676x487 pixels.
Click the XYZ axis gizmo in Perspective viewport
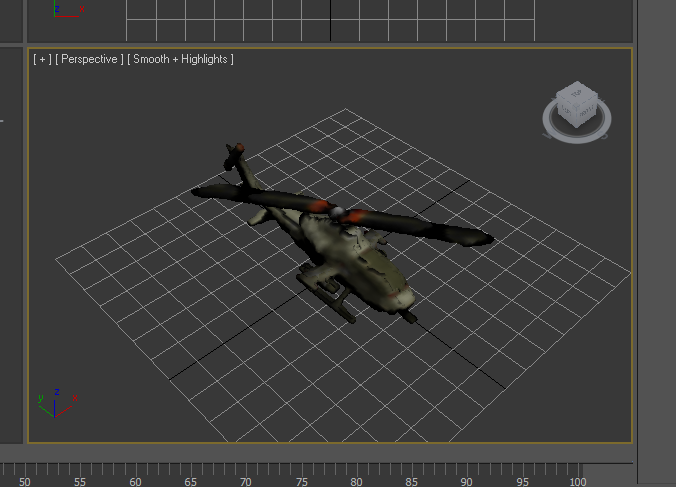(x=55, y=403)
